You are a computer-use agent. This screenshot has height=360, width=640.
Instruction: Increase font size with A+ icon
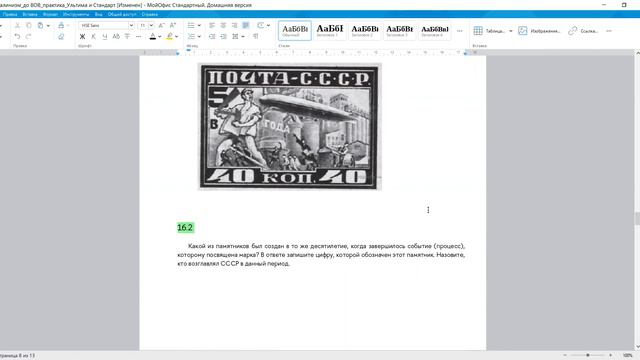pos(173,25)
